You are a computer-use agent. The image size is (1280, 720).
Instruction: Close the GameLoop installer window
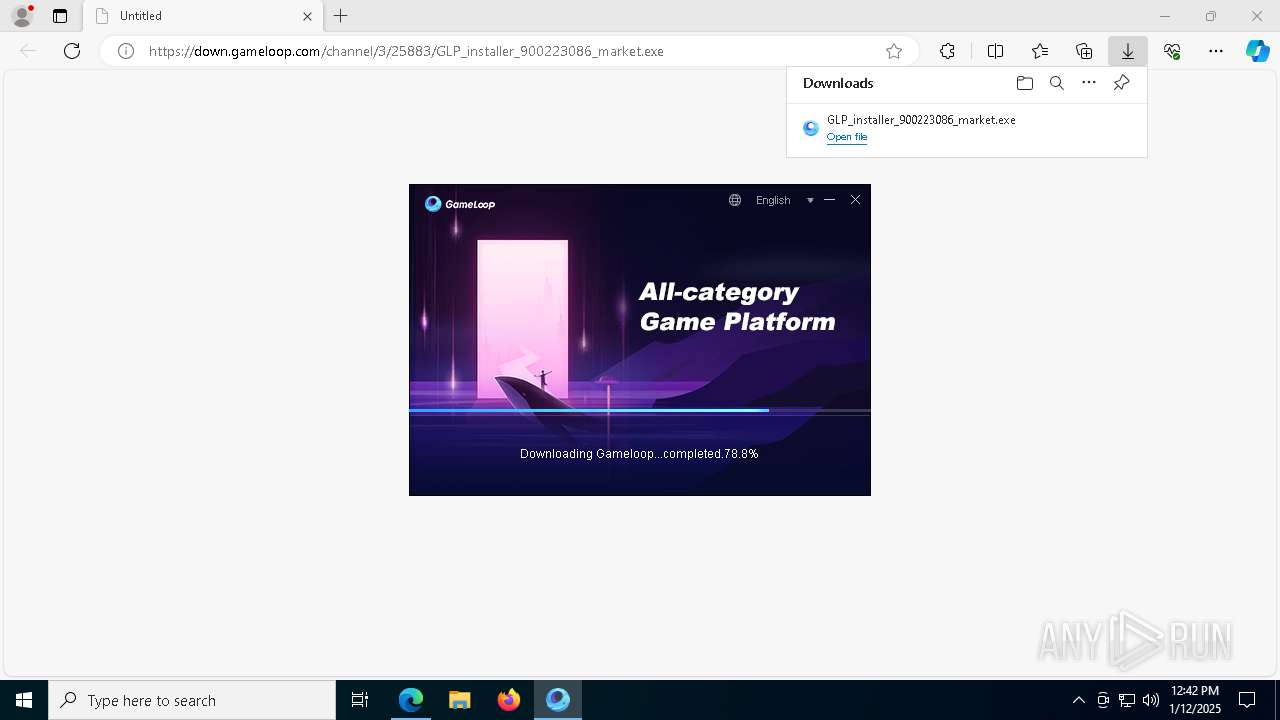coord(855,200)
